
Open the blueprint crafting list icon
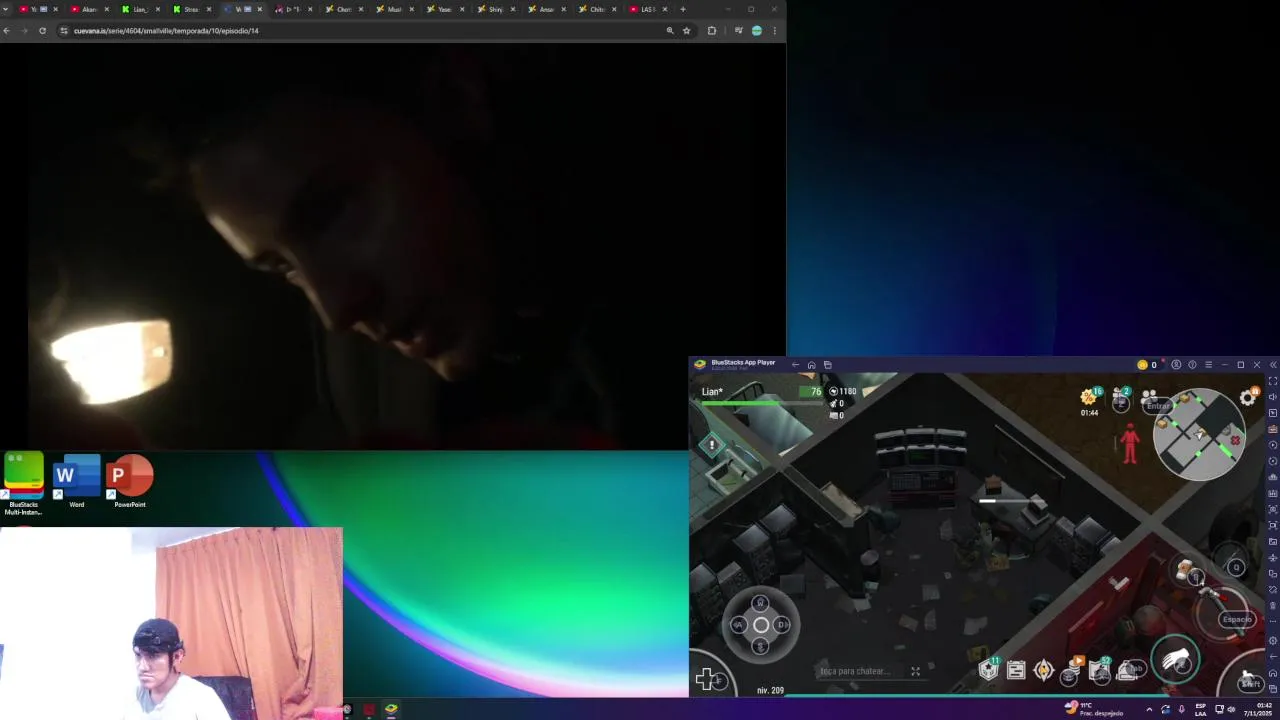click(x=1016, y=671)
